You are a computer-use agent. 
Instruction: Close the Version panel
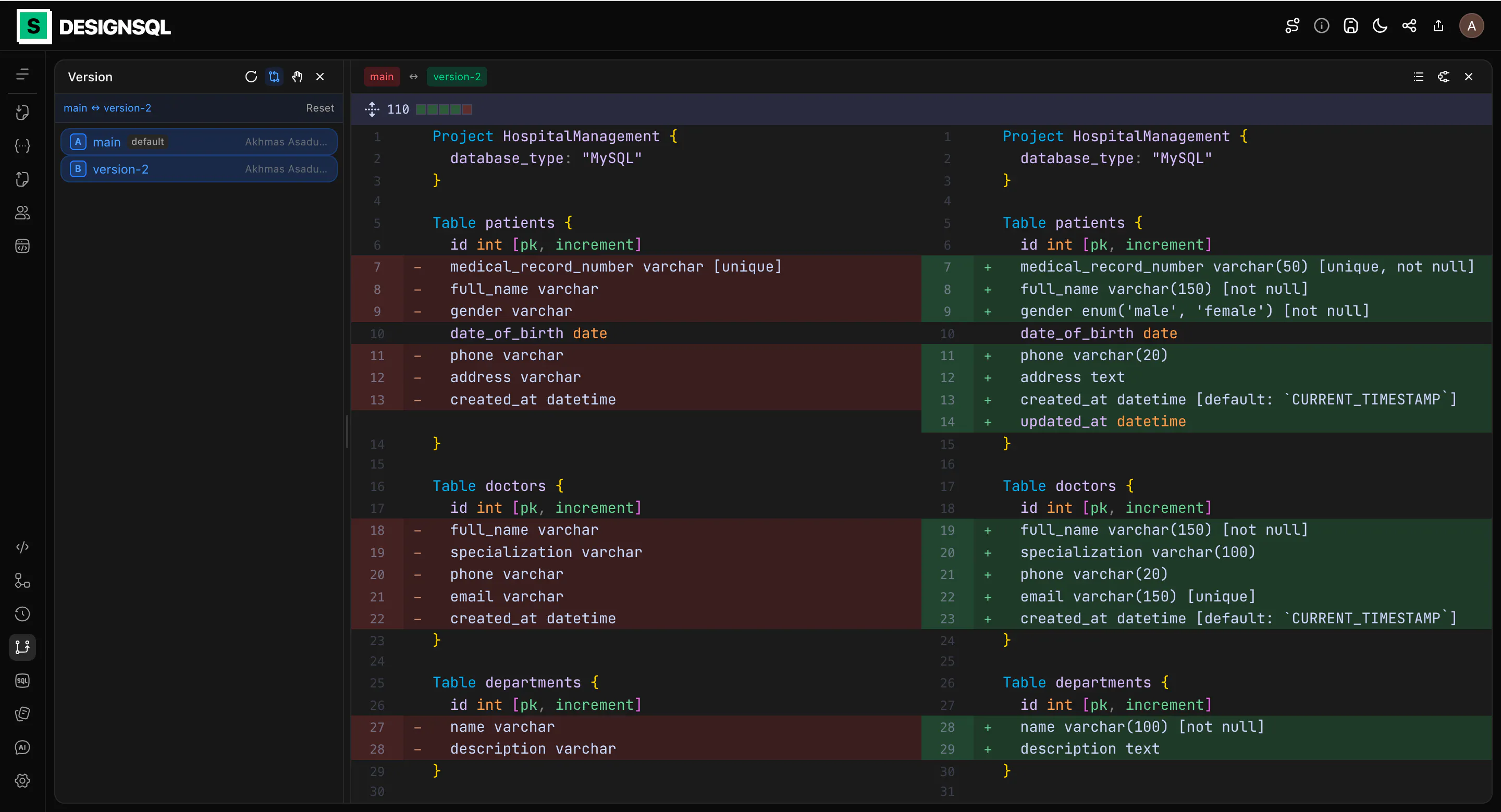320,77
